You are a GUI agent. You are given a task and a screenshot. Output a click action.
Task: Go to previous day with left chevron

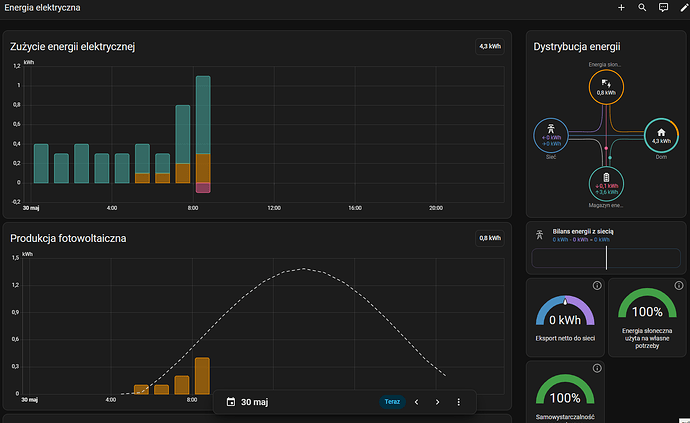pos(416,402)
